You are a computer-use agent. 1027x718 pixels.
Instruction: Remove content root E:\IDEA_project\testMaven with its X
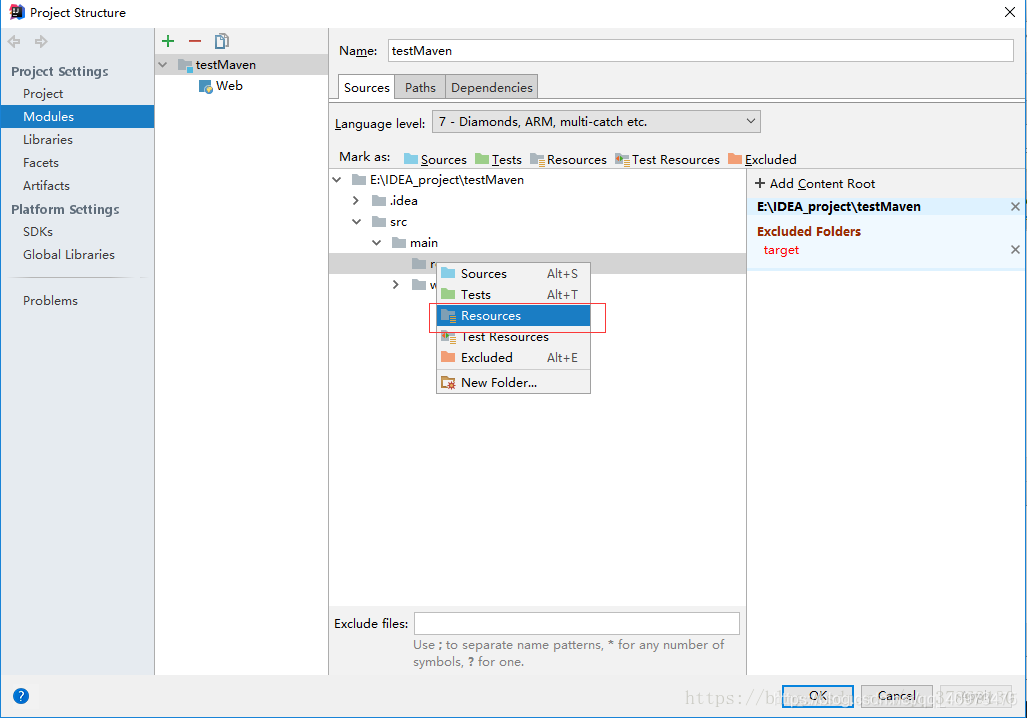pyautogui.click(x=1015, y=206)
